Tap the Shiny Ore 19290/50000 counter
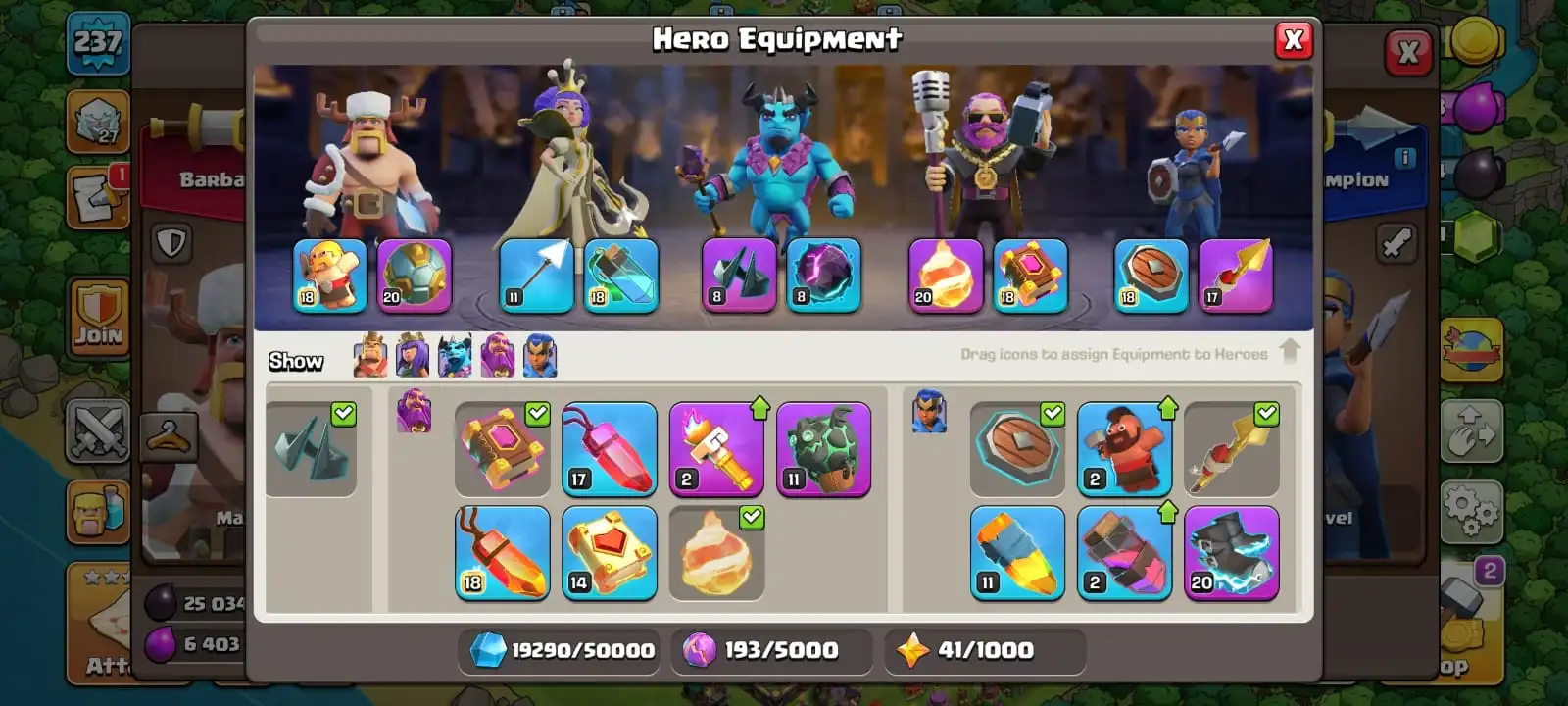Screen dimensions: 1568x706 (561, 650)
